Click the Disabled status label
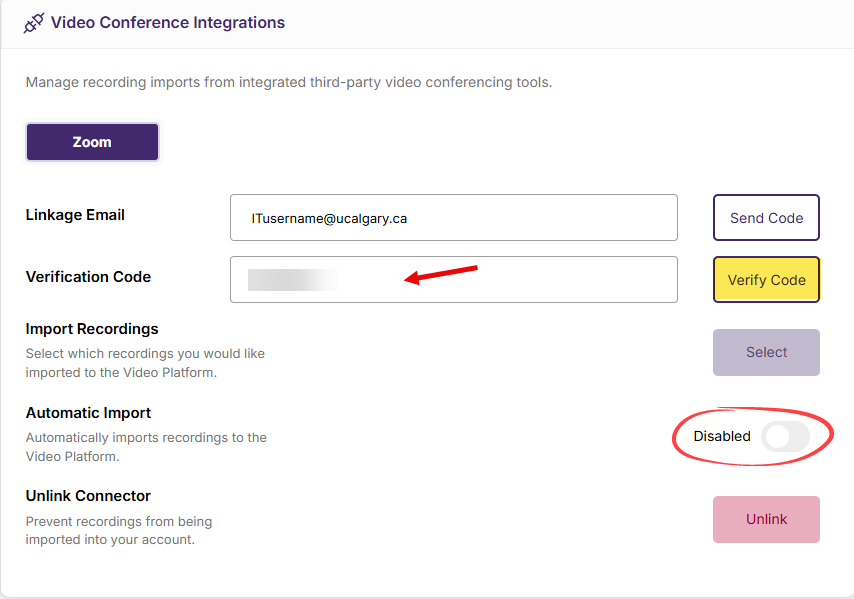 721,437
